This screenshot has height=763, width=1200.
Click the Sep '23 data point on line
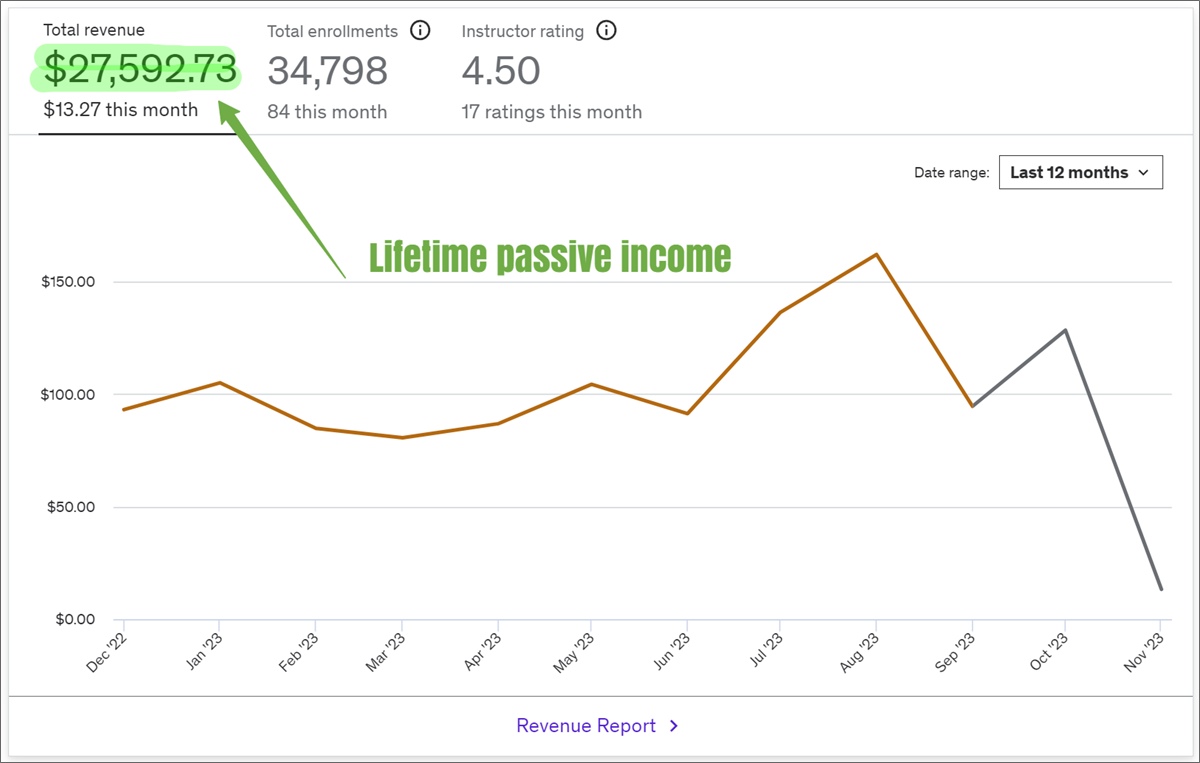(x=972, y=406)
